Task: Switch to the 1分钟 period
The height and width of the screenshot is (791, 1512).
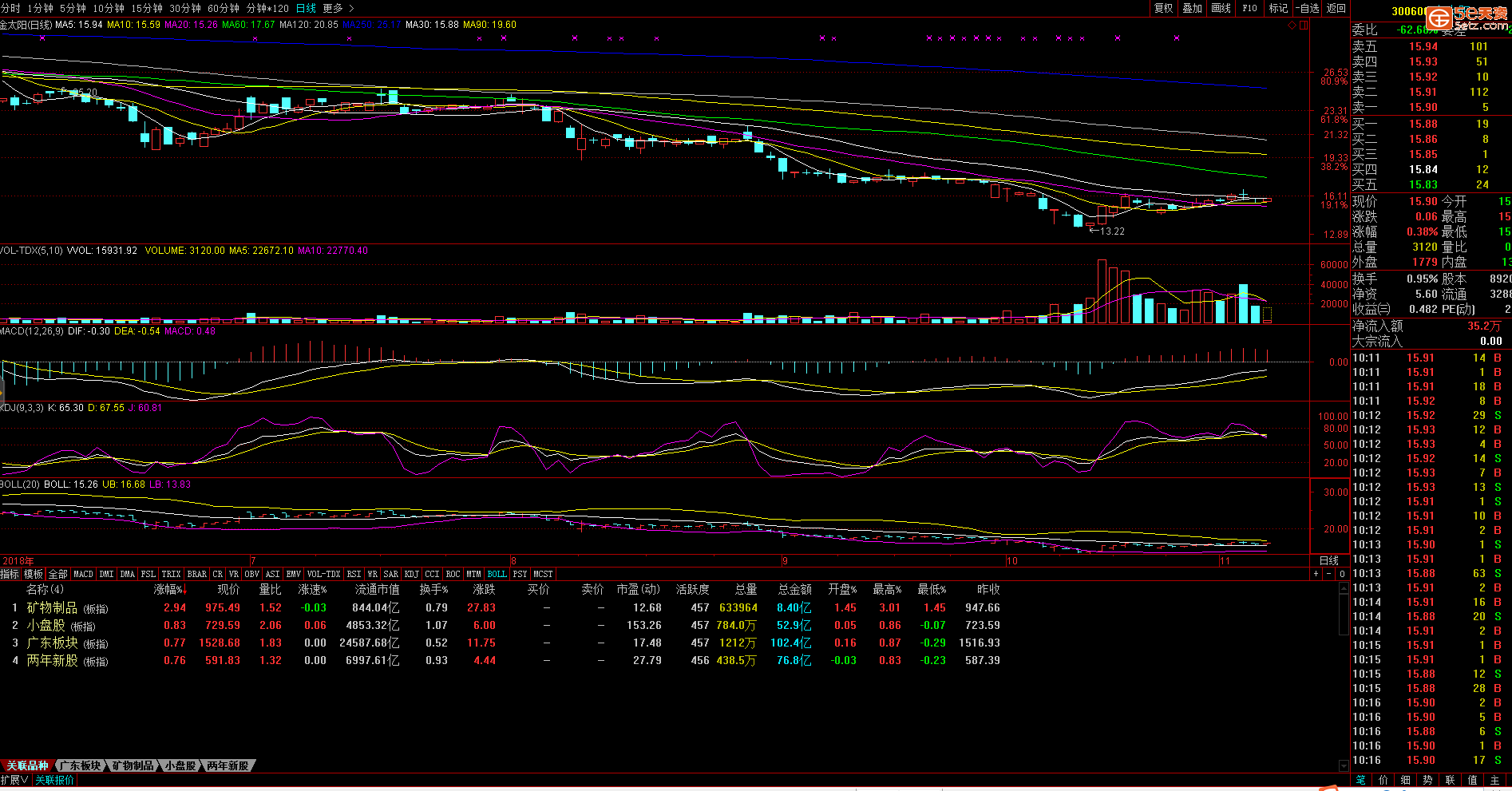Action: pos(40,8)
